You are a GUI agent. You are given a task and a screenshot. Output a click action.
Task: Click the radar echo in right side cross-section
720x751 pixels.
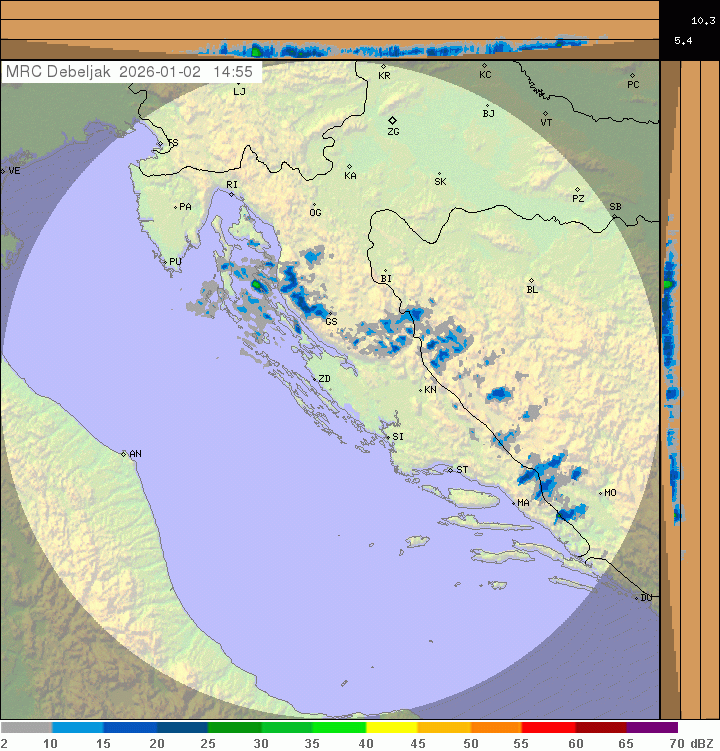(668, 285)
